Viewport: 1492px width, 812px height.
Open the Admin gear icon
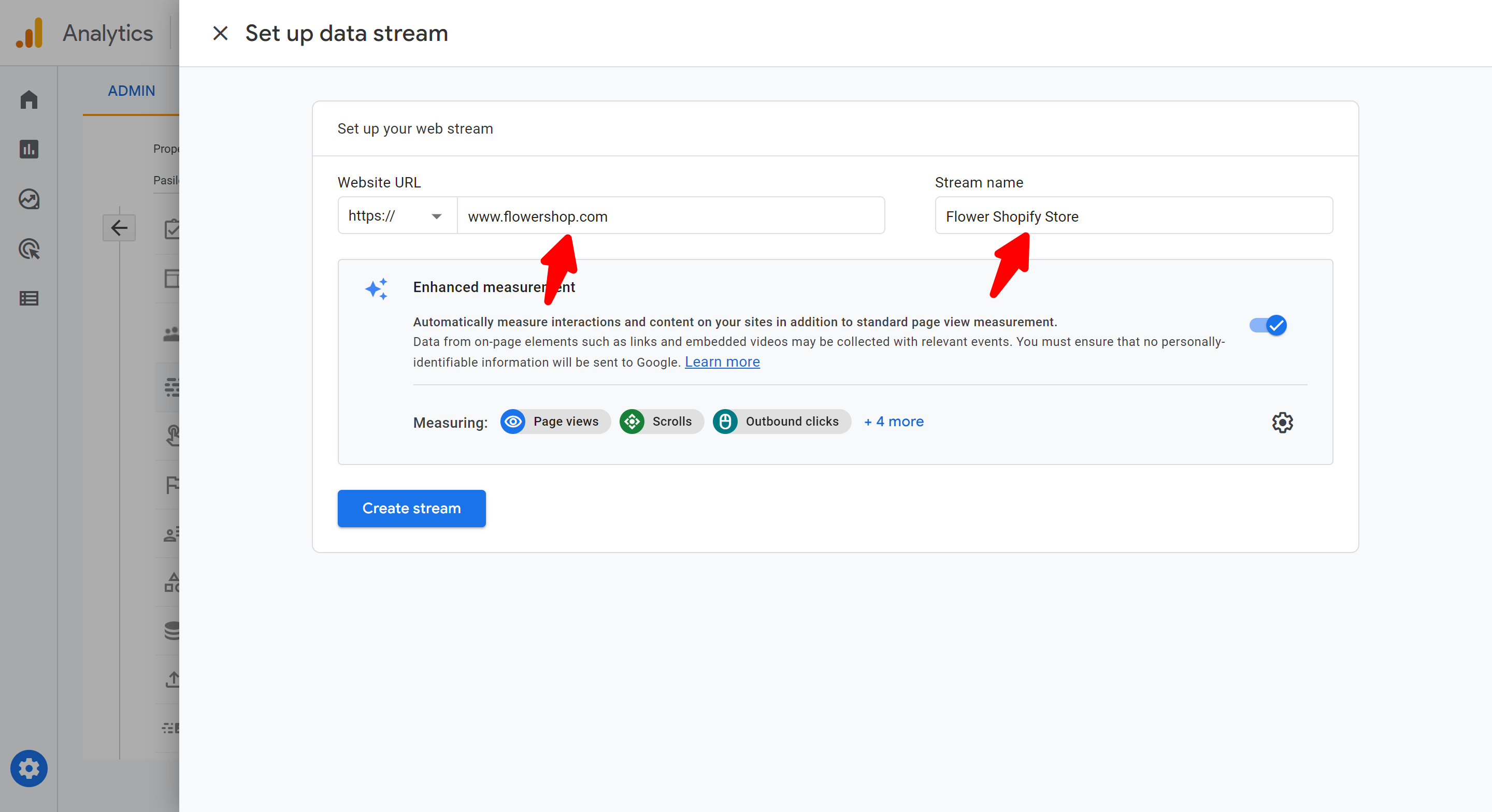pyautogui.click(x=29, y=769)
